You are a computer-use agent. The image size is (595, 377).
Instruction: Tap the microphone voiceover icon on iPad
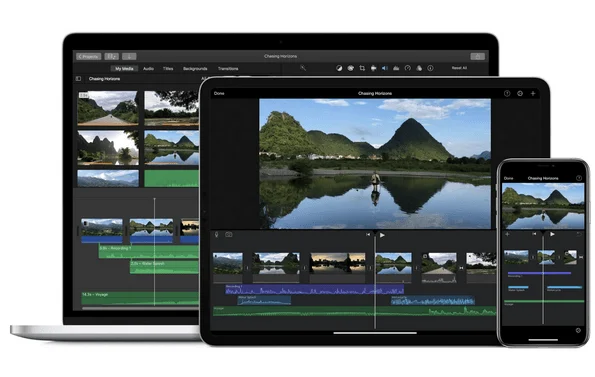click(217, 235)
